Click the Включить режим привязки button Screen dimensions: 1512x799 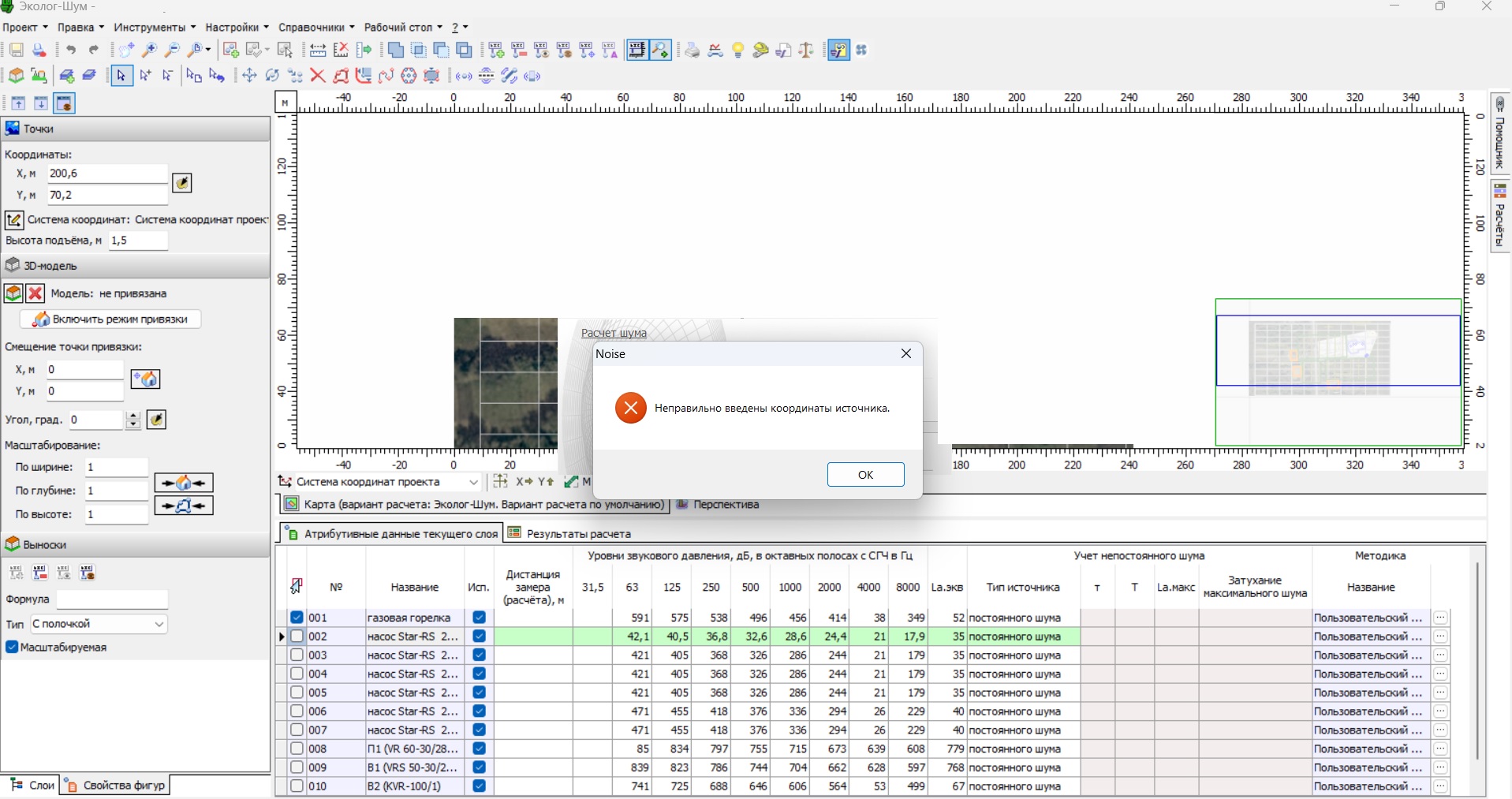coord(110,319)
